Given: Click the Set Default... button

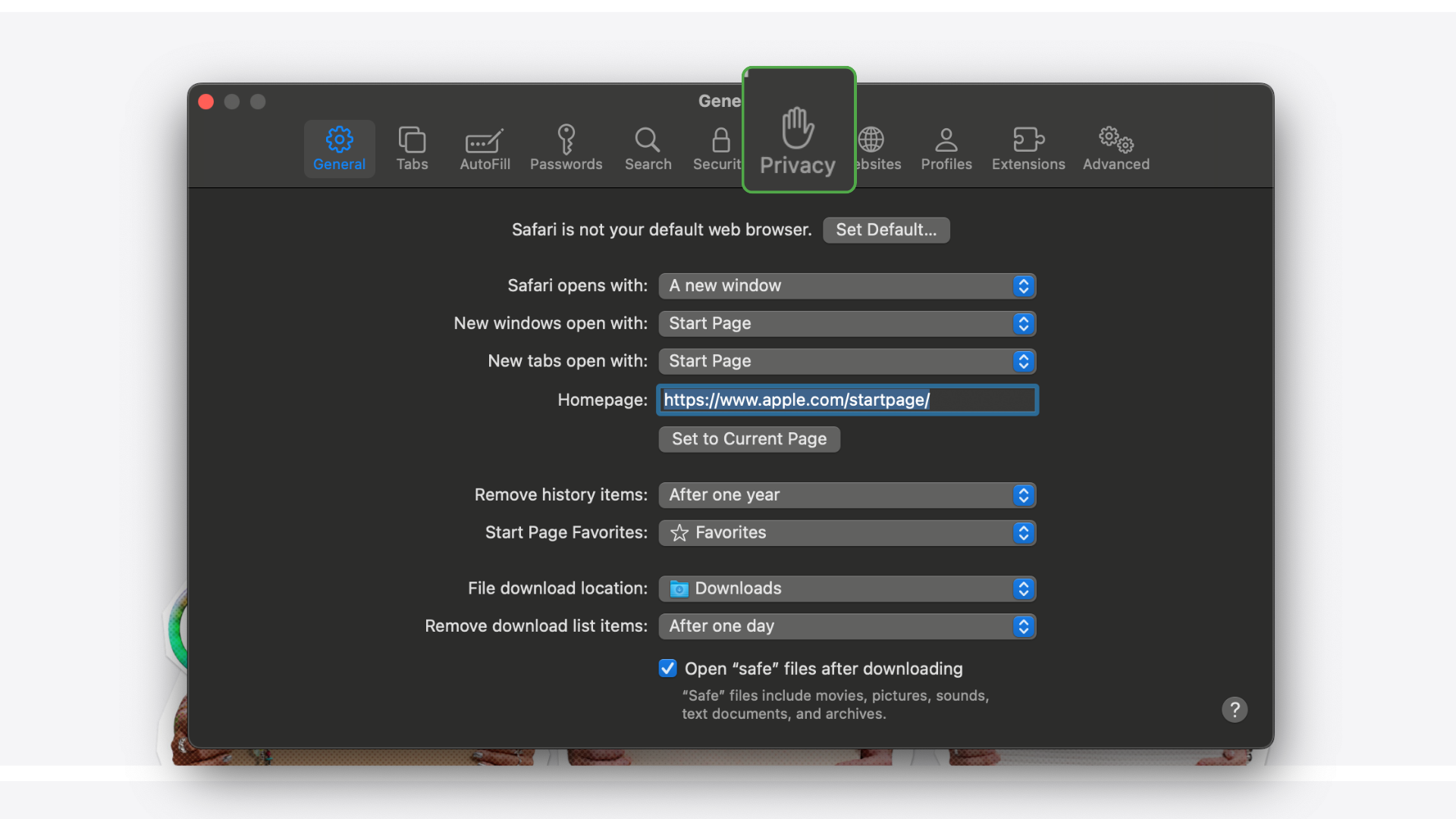Looking at the screenshot, I should (x=886, y=230).
